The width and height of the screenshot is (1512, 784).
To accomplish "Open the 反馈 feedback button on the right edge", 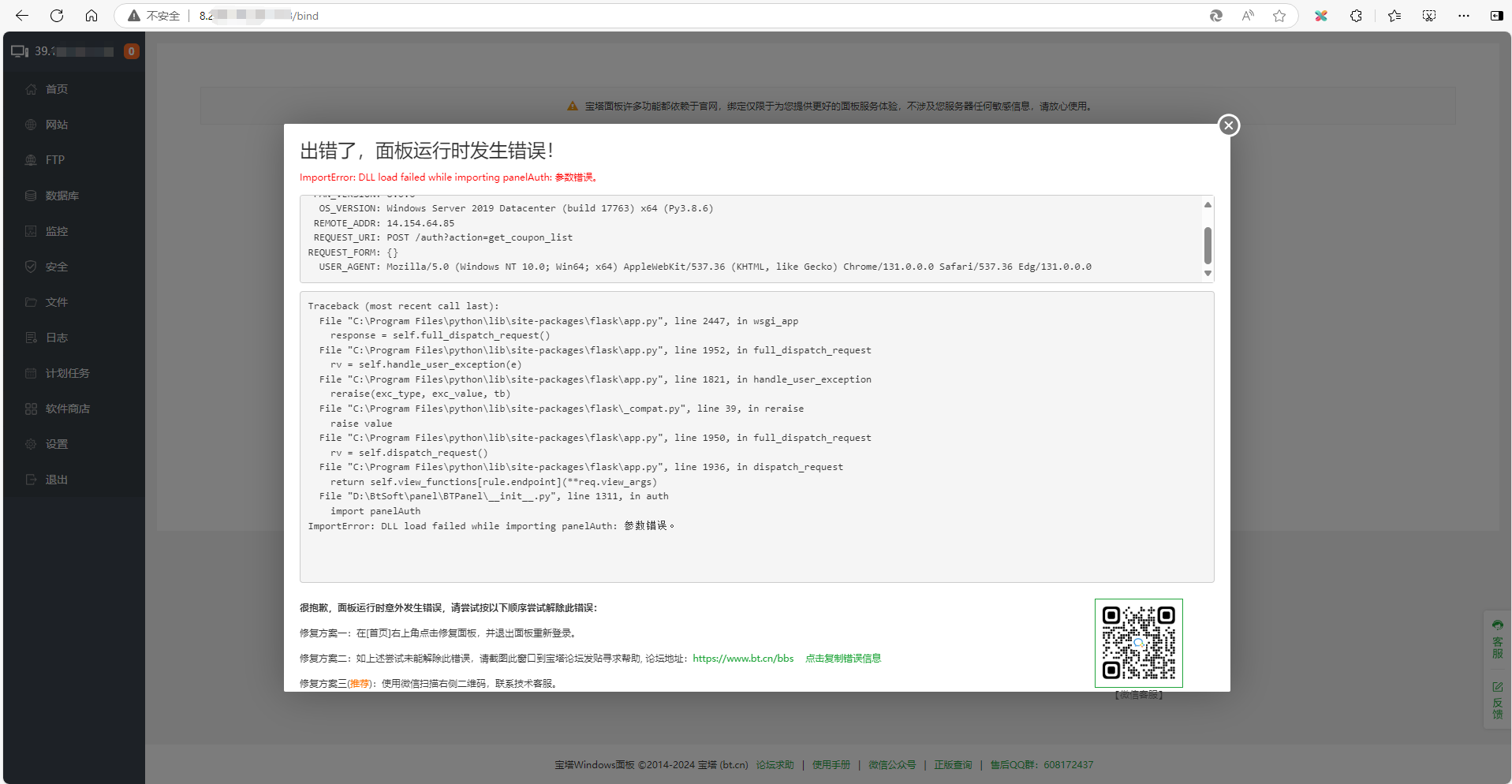I will point(1497,700).
